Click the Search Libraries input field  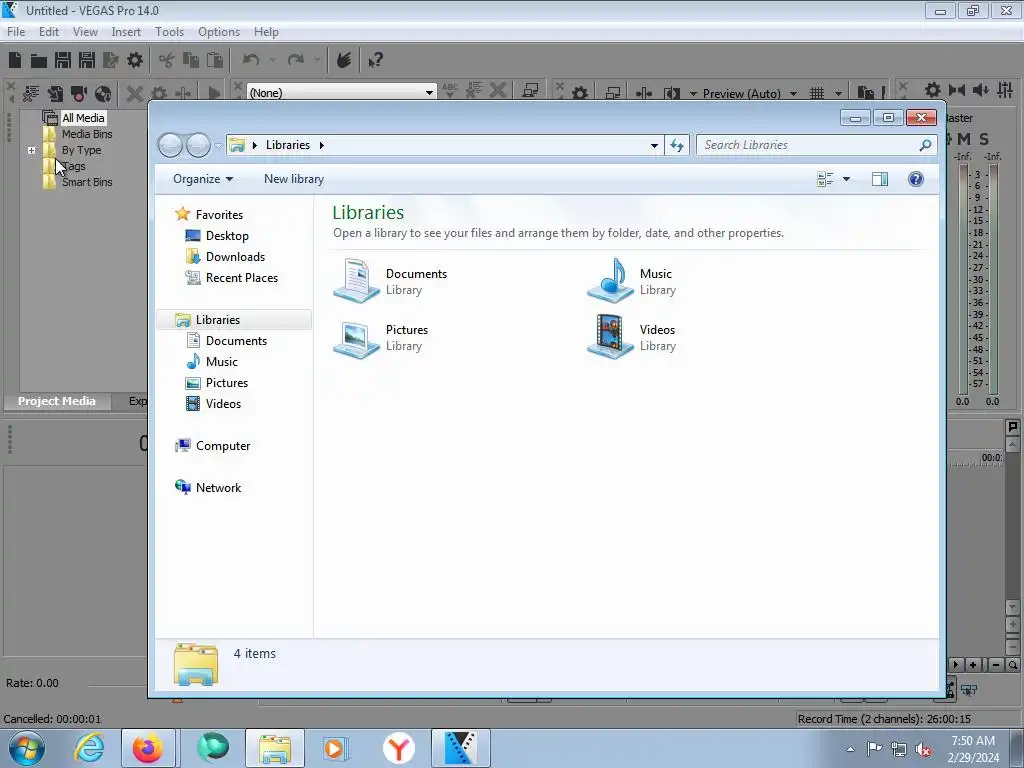click(816, 145)
